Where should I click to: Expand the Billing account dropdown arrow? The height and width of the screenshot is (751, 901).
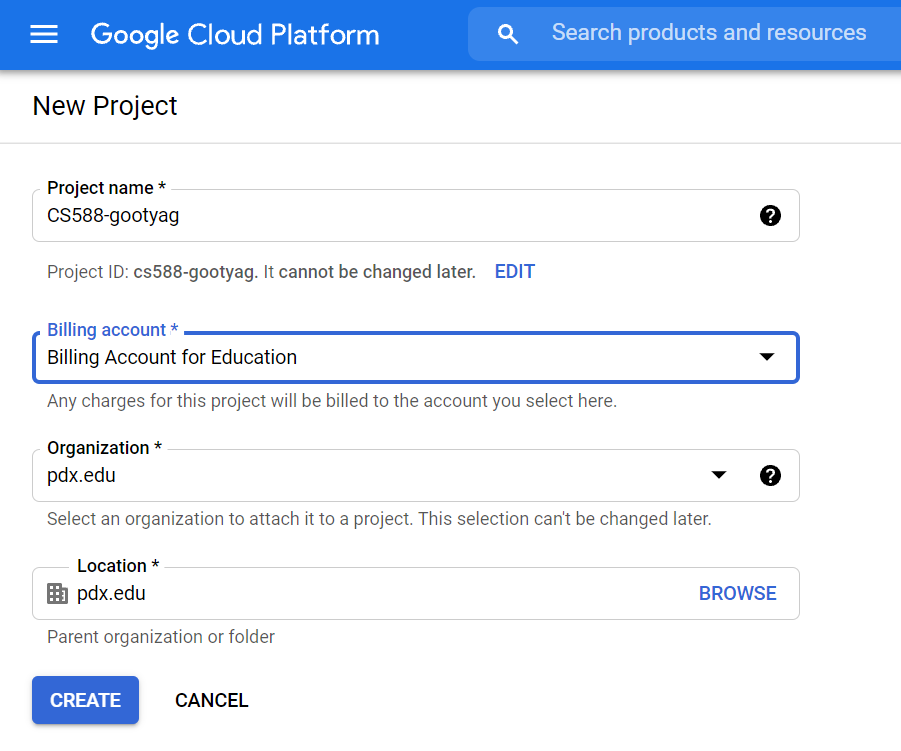click(767, 357)
